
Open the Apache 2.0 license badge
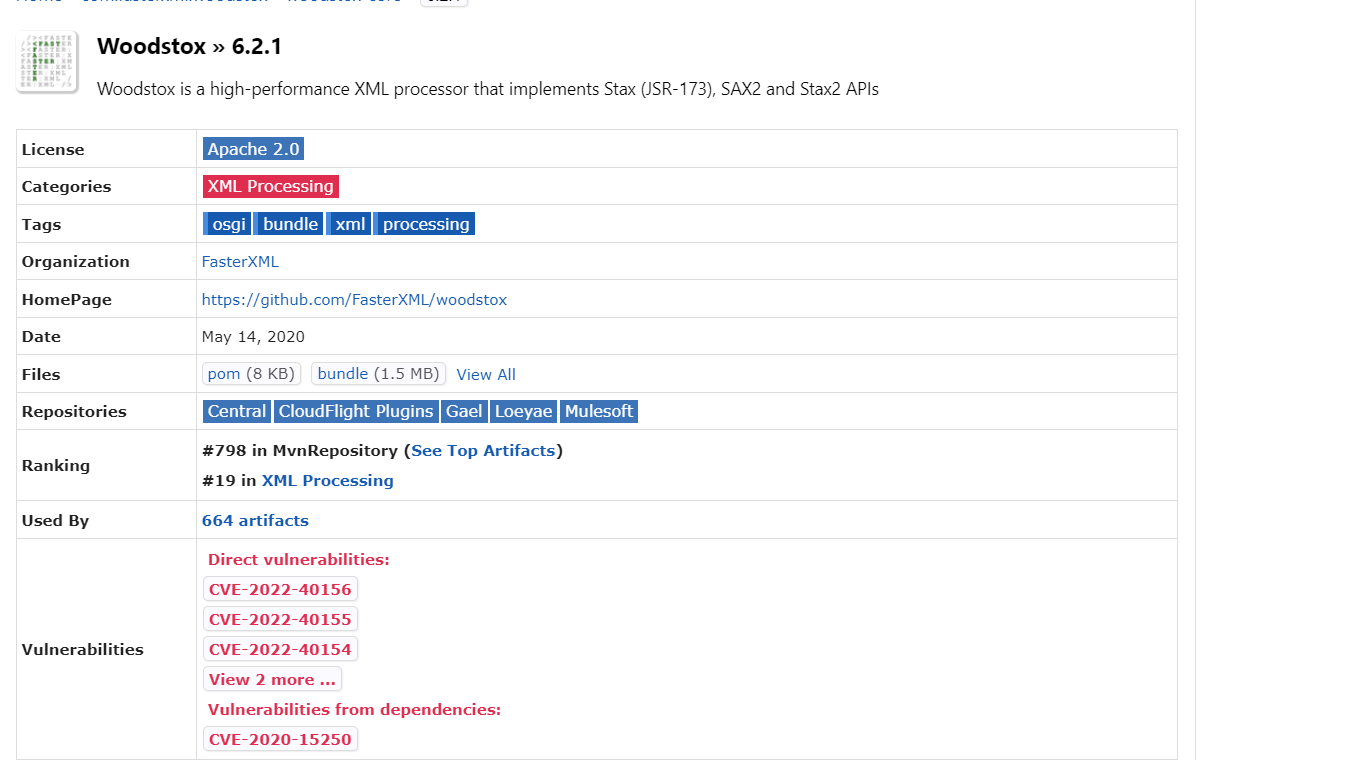pyautogui.click(x=253, y=149)
